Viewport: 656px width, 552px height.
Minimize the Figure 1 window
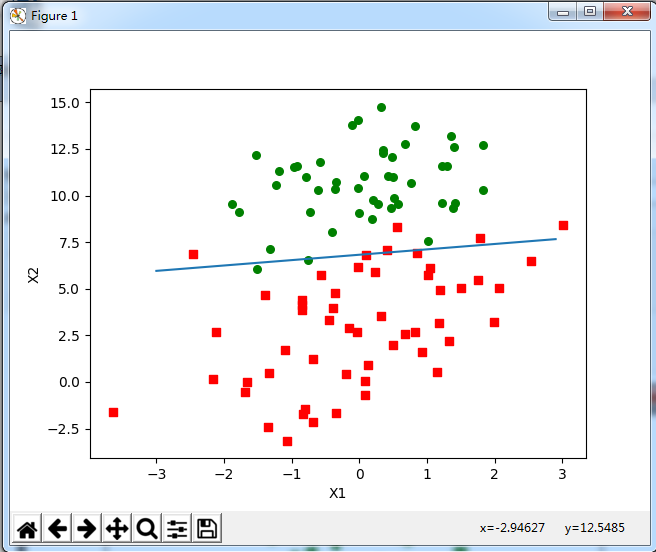[563, 12]
